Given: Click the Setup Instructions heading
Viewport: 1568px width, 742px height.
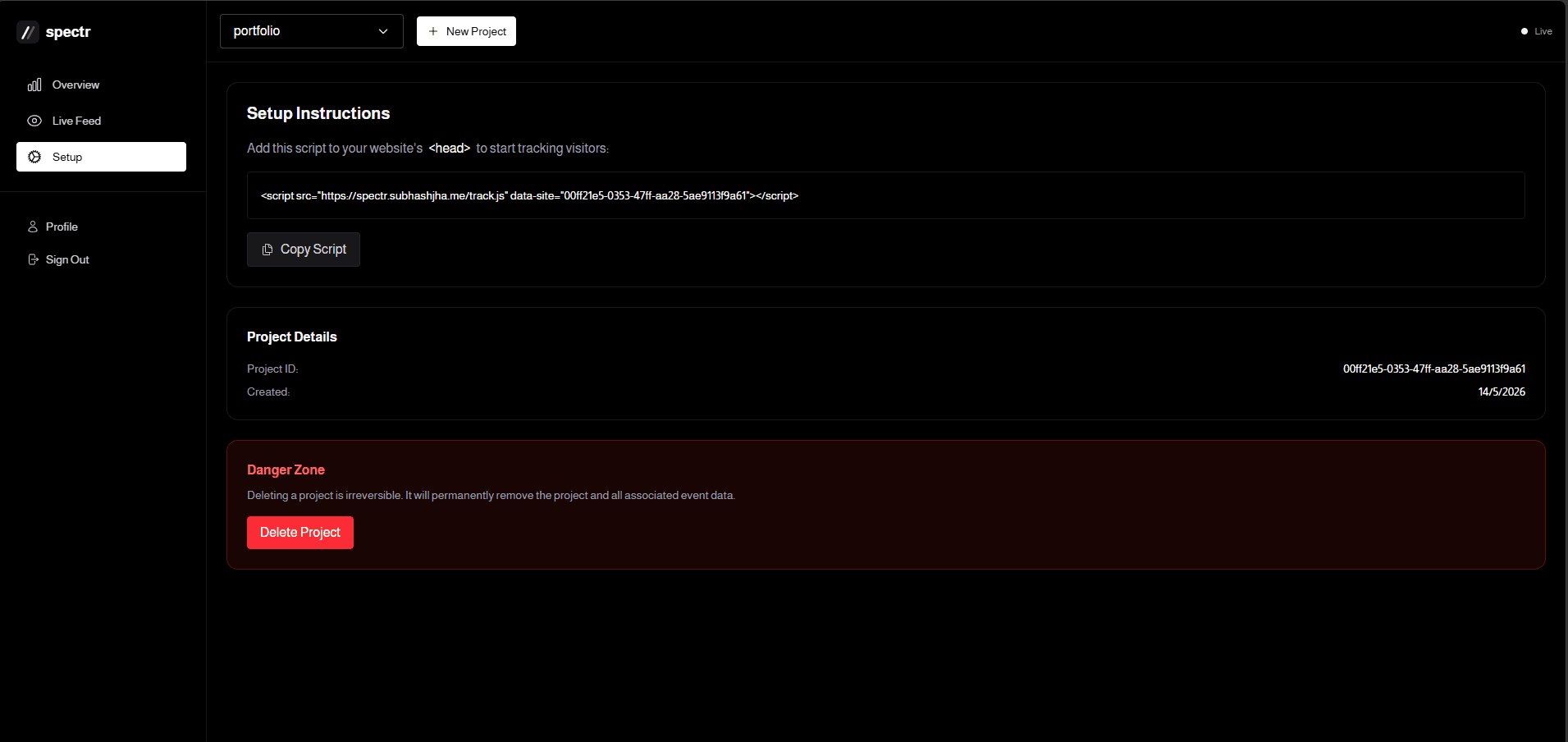Looking at the screenshot, I should click(318, 113).
